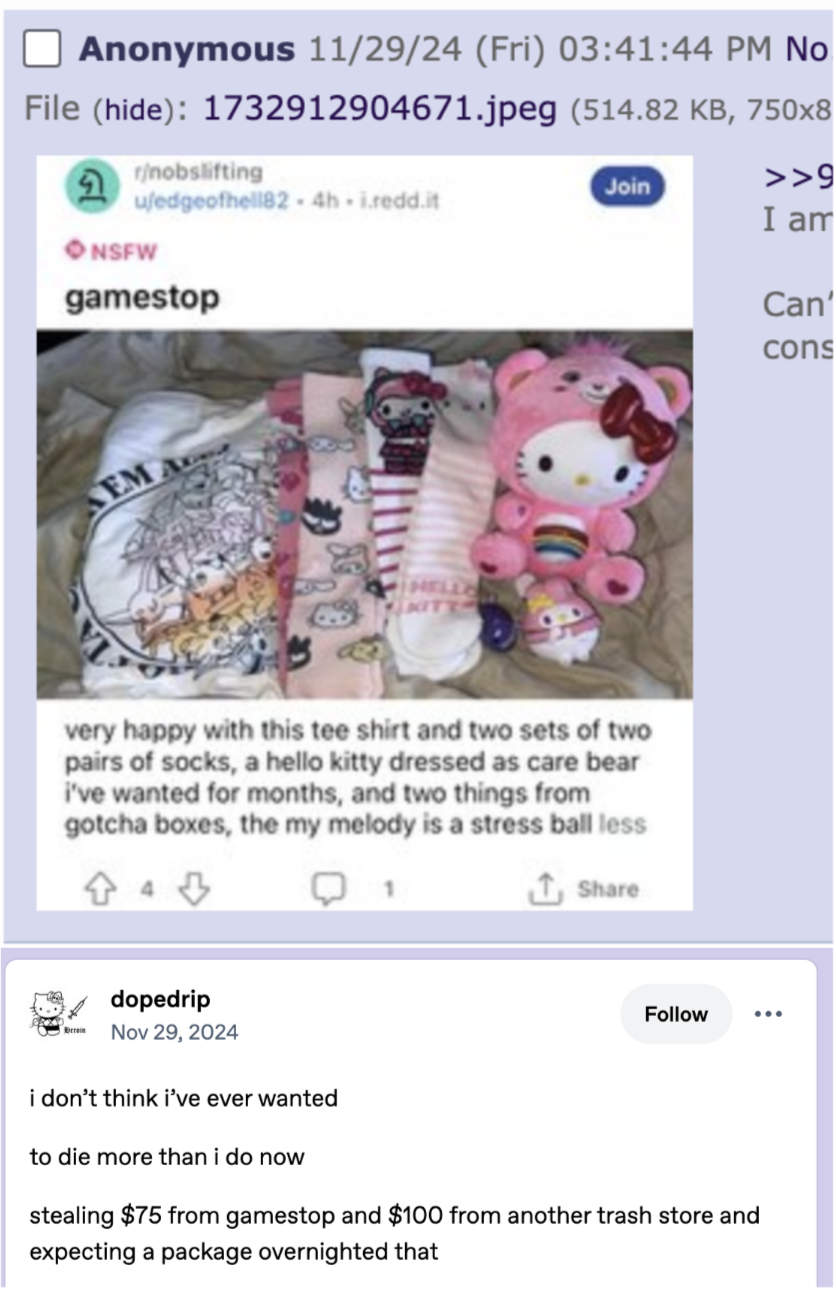This screenshot has height=1296, width=836.
Task: Click the dopedrip username
Action: tap(160, 999)
